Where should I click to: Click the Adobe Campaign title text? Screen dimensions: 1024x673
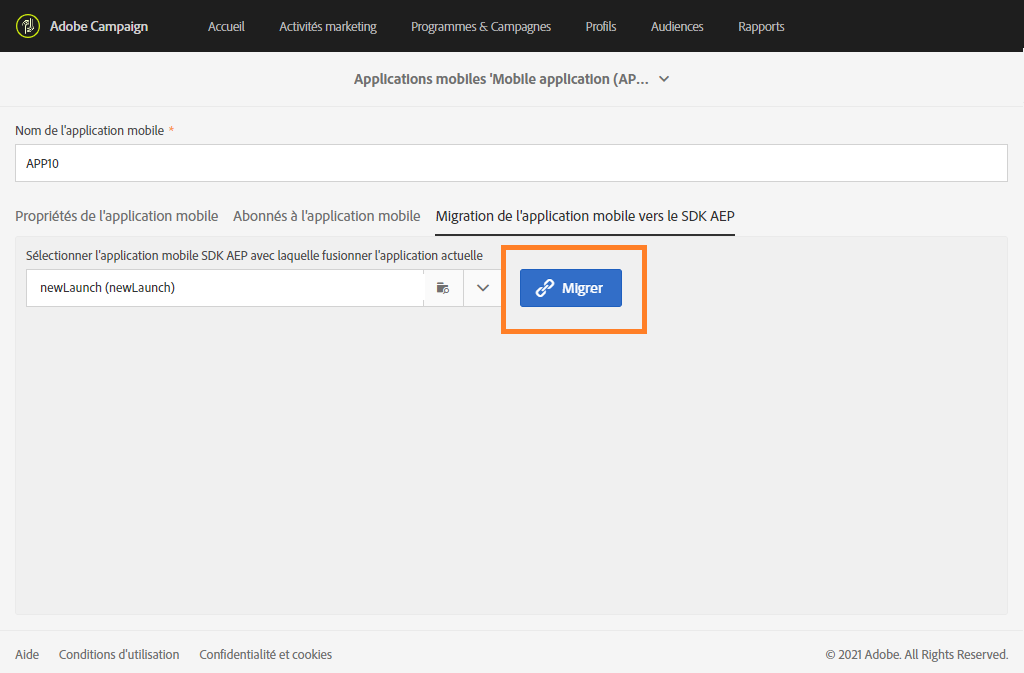click(x=99, y=27)
